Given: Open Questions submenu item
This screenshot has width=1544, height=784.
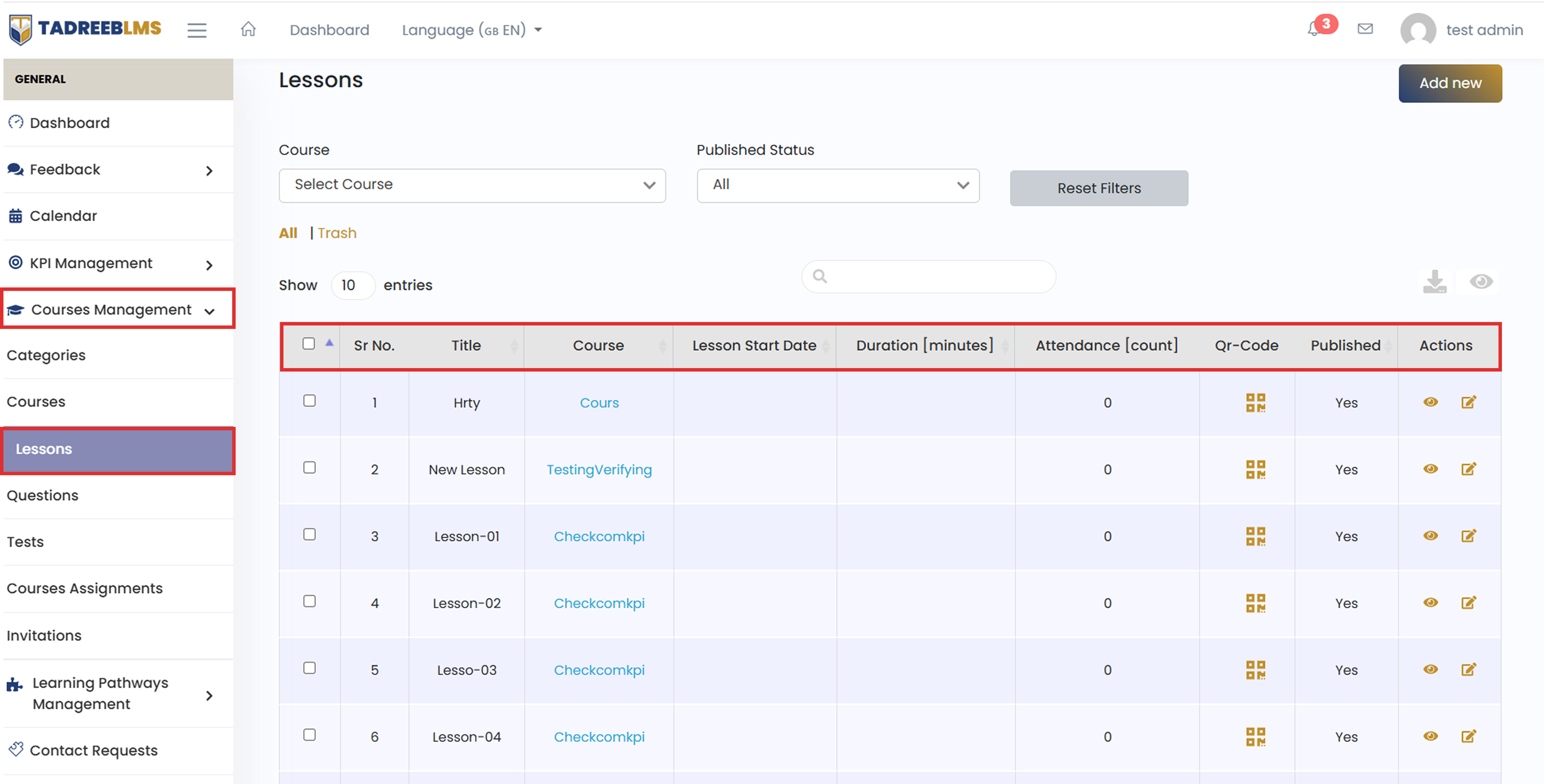Looking at the screenshot, I should coord(118,496).
